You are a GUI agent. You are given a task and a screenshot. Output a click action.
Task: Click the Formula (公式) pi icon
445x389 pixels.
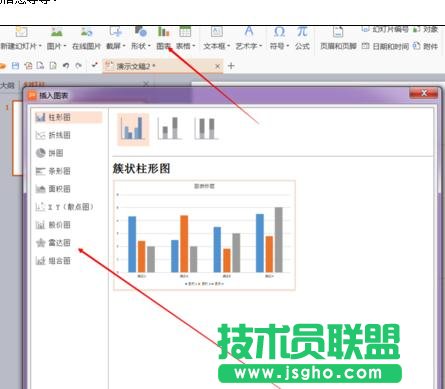(302, 32)
